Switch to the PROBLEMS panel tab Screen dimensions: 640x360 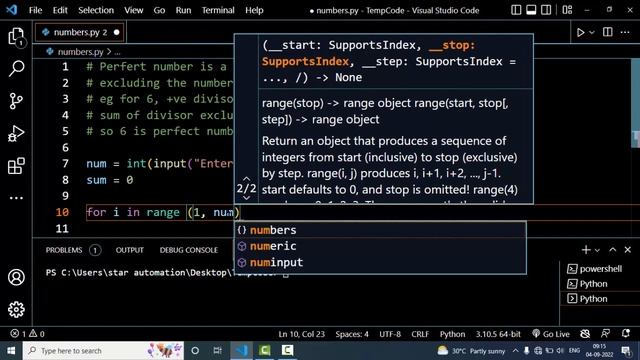[64, 250]
